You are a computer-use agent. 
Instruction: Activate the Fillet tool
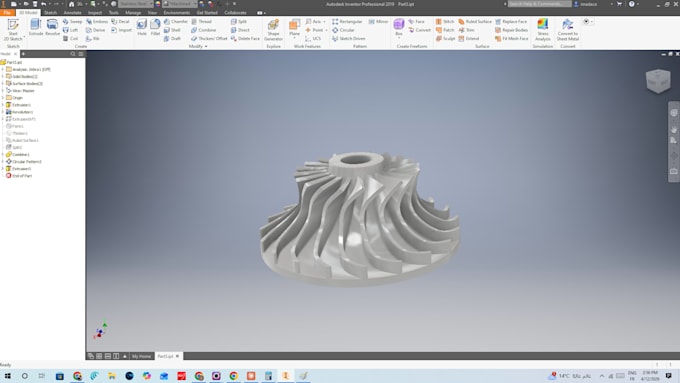click(x=155, y=27)
